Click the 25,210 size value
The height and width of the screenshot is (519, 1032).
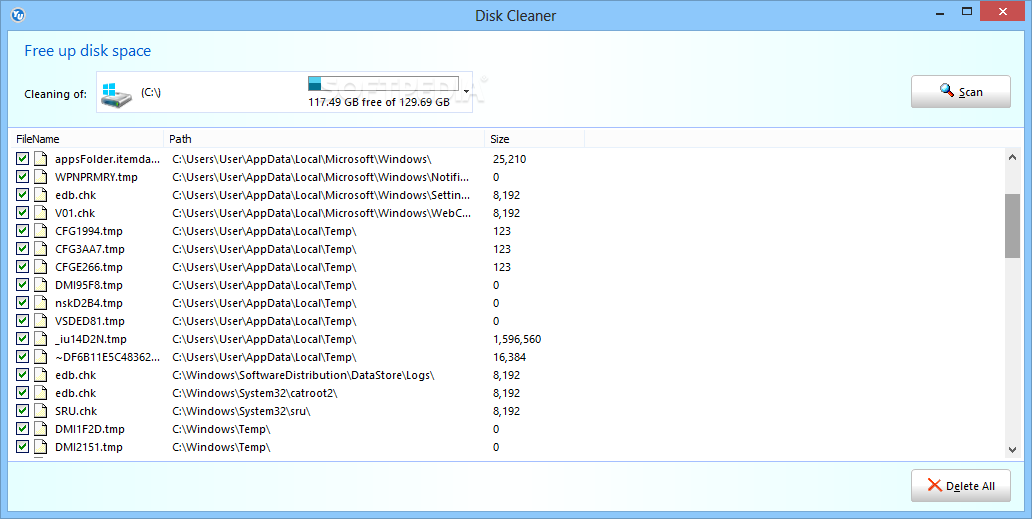click(509, 159)
